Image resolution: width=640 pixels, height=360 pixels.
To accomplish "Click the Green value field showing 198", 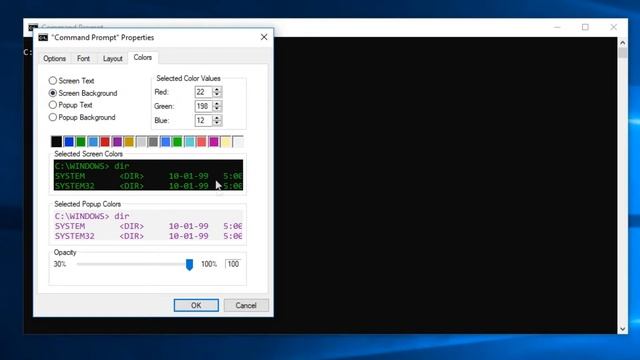I will click(x=204, y=106).
